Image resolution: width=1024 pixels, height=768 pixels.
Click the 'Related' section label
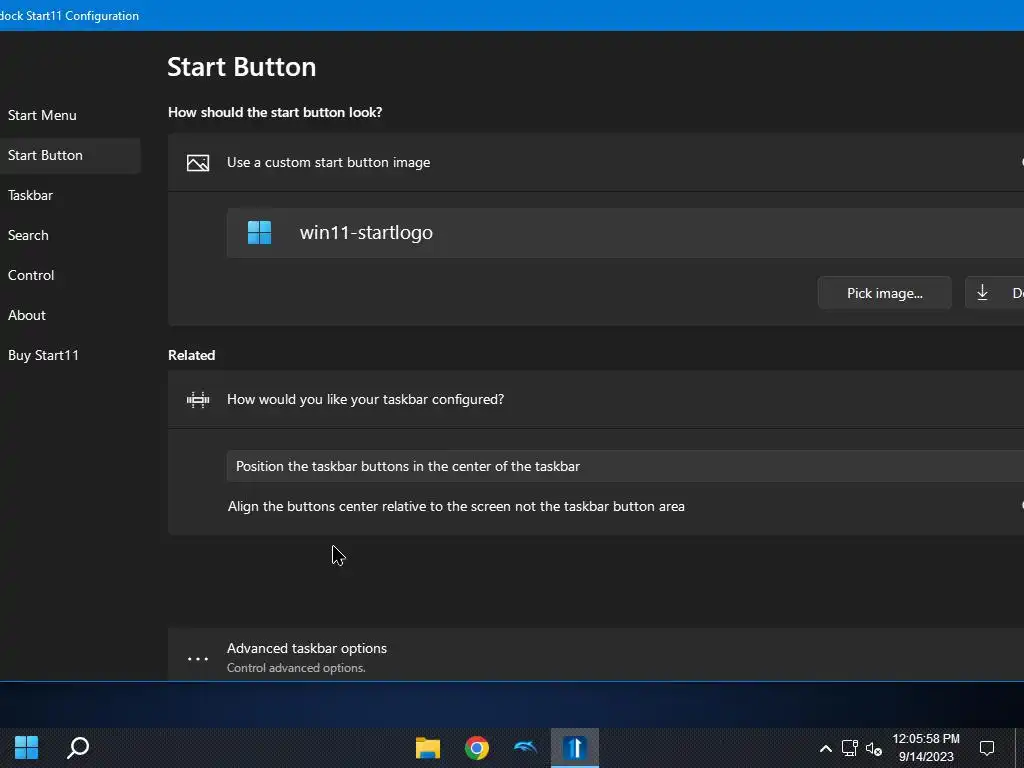pyautogui.click(x=191, y=355)
